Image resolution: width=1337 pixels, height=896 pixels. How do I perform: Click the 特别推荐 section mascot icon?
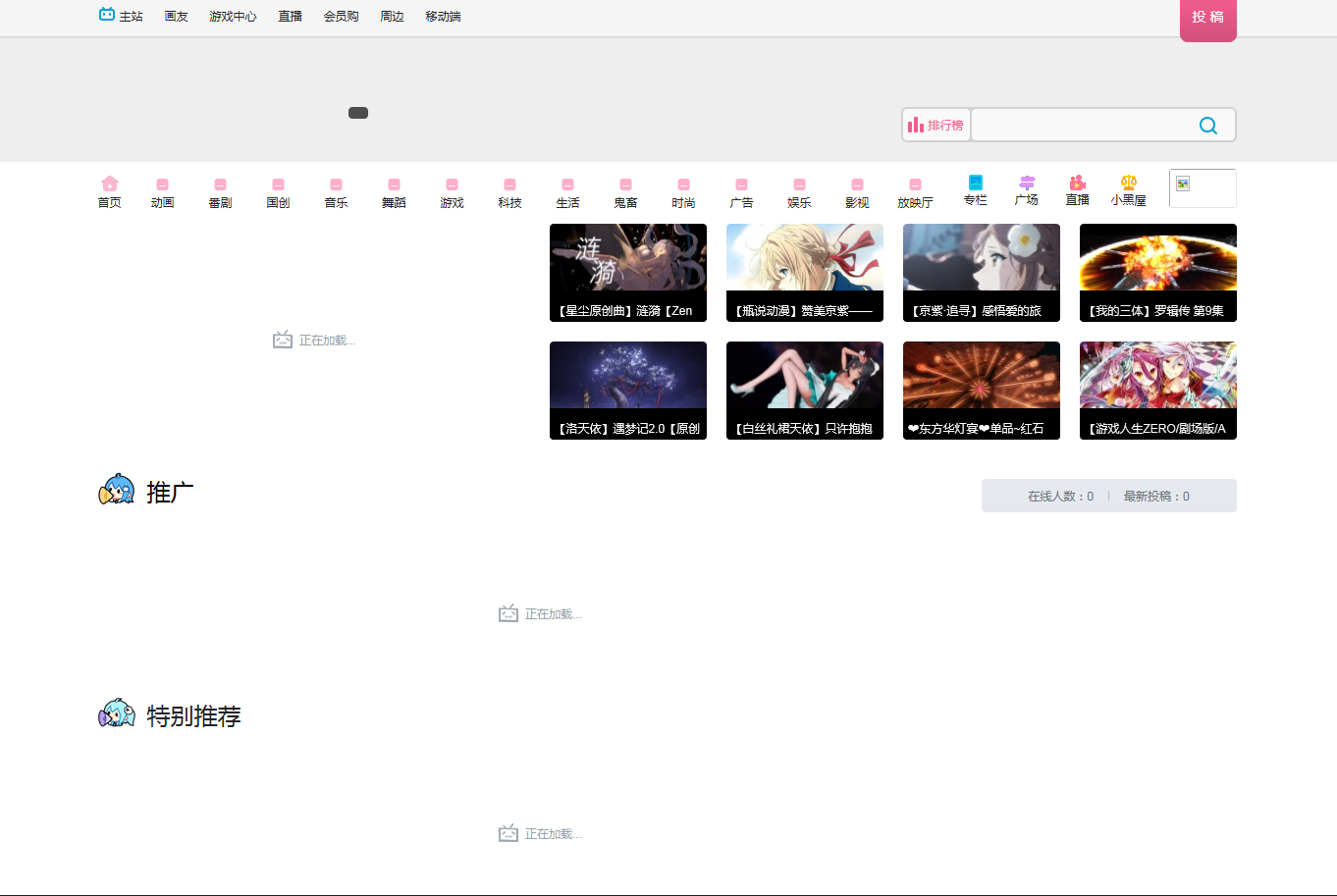[117, 713]
